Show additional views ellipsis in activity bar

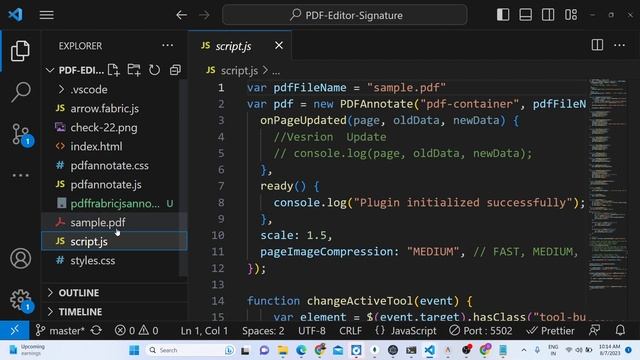pyautogui.click(x=20, y=176)
